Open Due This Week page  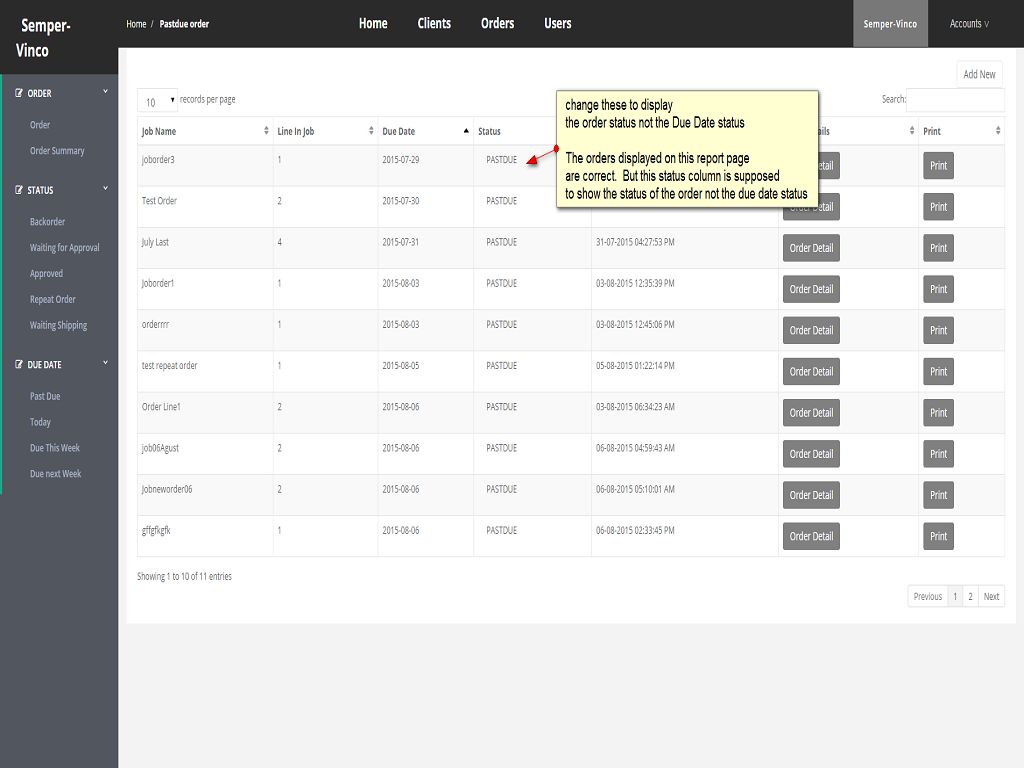54,448
